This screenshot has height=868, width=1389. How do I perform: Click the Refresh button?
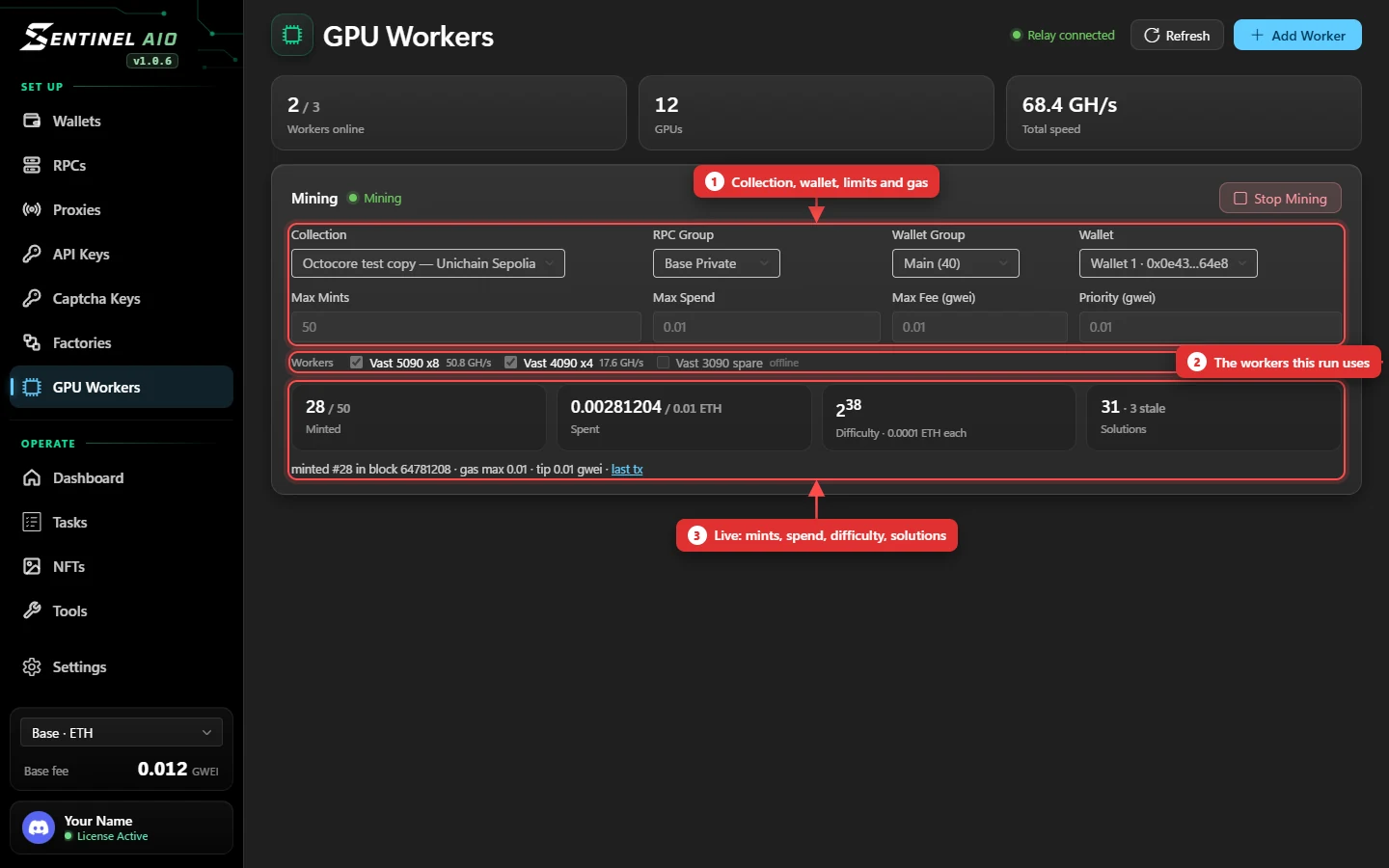click(x=1177, y=35)
